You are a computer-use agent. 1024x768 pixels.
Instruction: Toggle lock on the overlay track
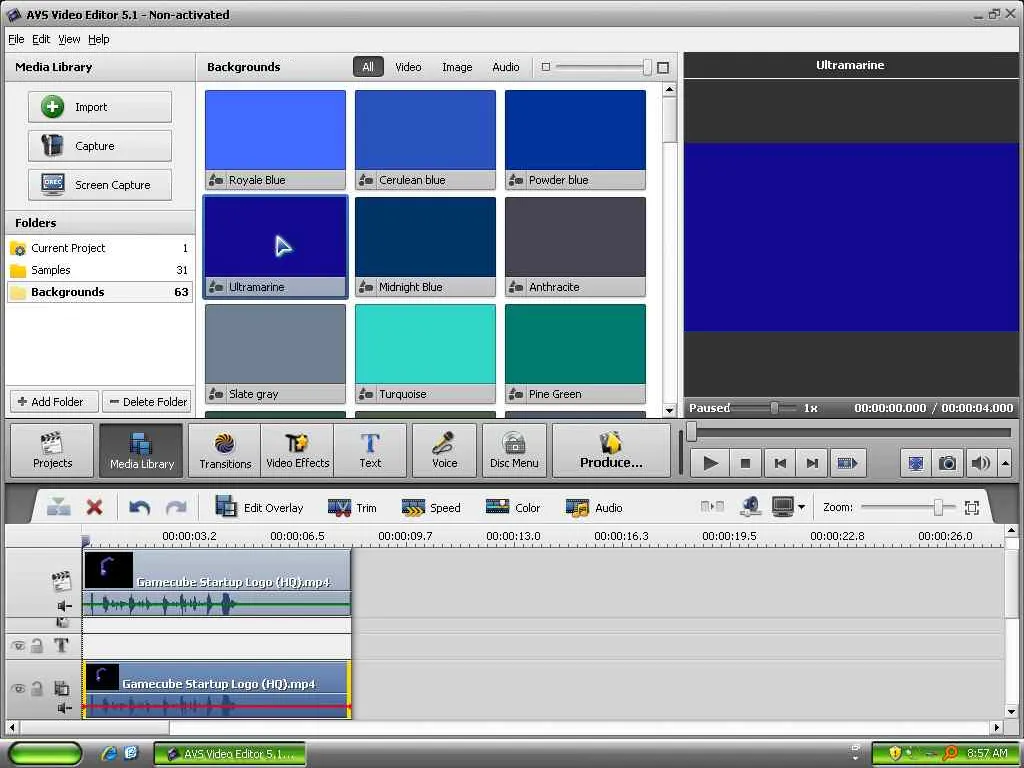click(x=37, y=688)
